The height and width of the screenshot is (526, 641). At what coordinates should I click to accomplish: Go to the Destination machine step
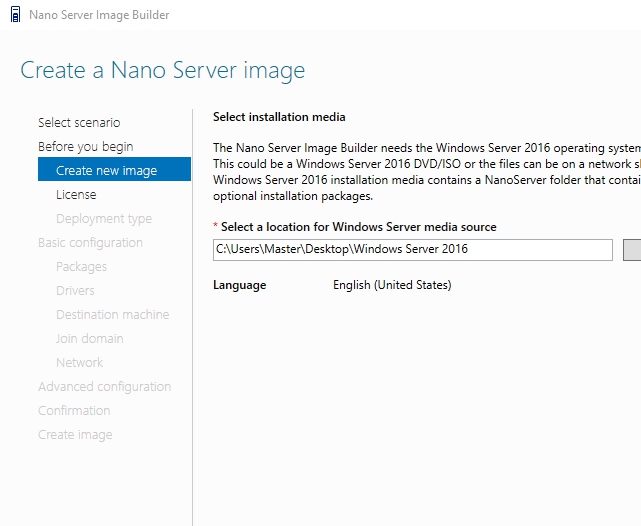click(112, 315)
